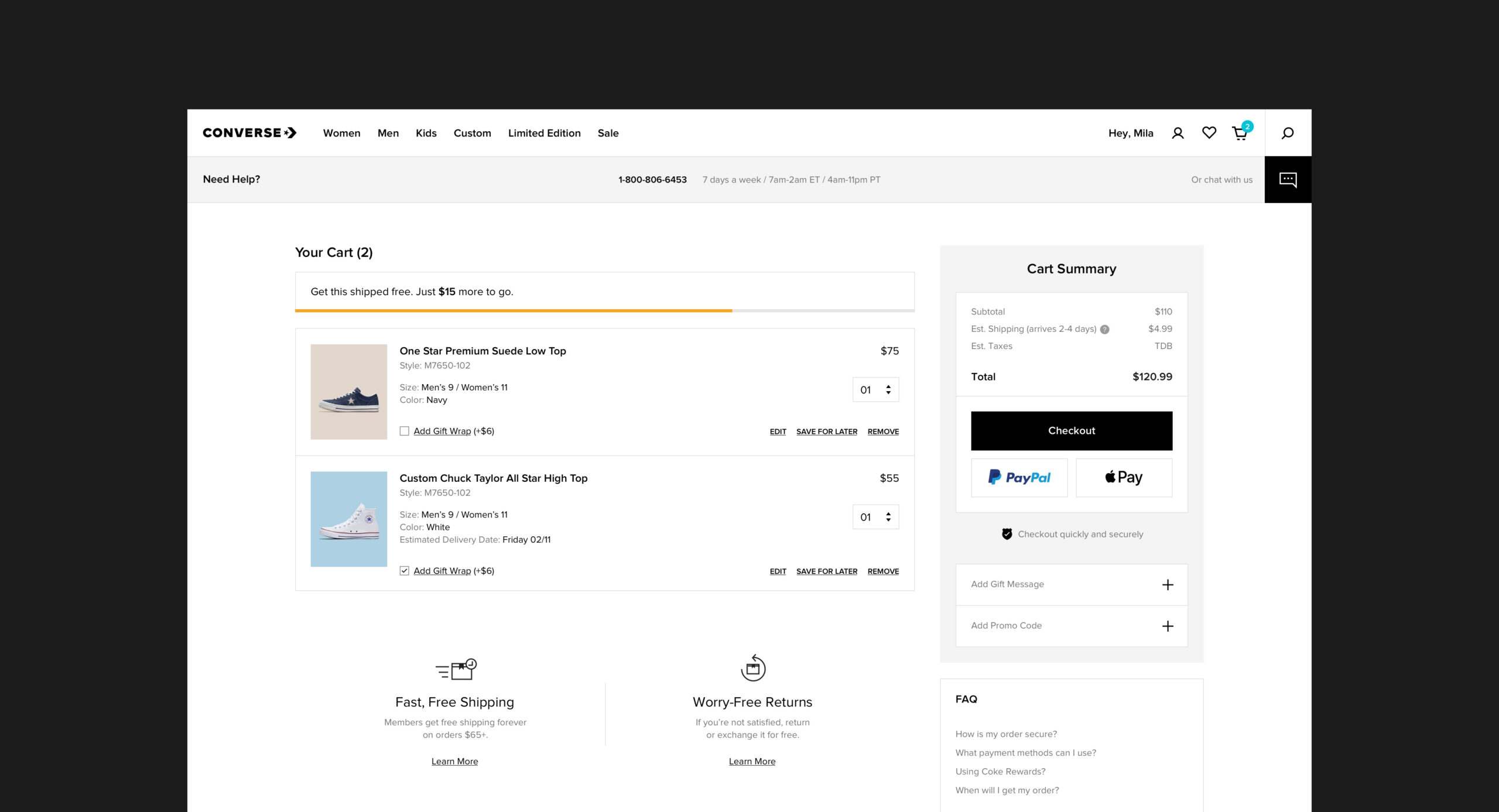This screenshot has width=1499, height=812.
Task: Click the $55 price of Chuck Taylor
Action: coord(889,478)
